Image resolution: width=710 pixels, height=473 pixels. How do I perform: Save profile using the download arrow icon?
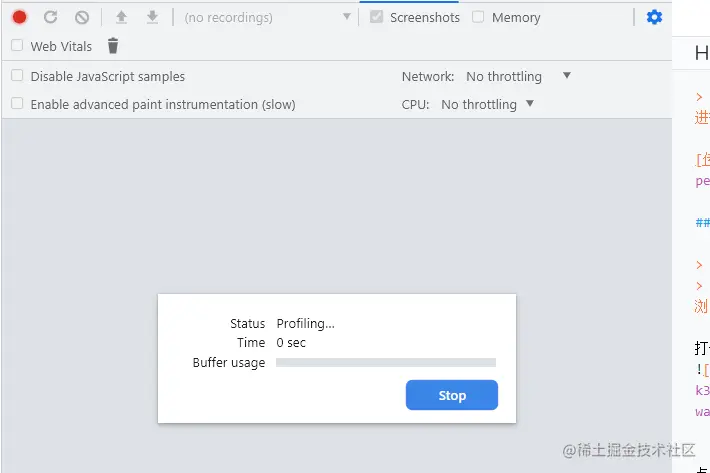point(153,17)
